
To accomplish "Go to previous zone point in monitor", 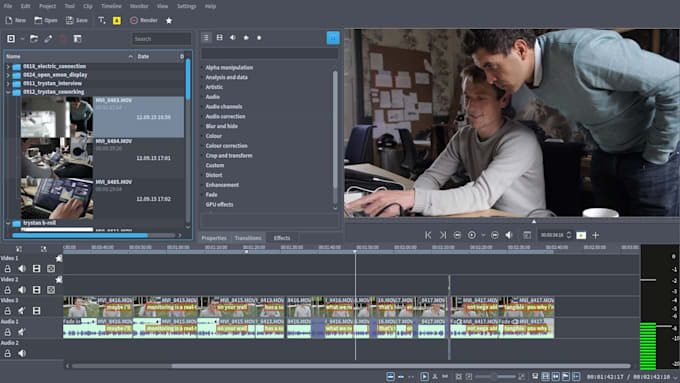I will coord(428,235).
